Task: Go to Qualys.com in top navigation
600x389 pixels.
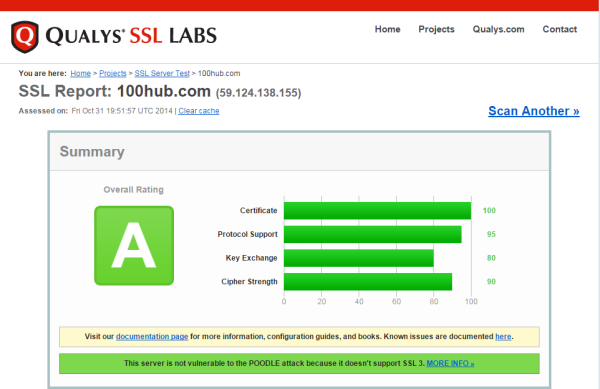Action: click(498, 29)
